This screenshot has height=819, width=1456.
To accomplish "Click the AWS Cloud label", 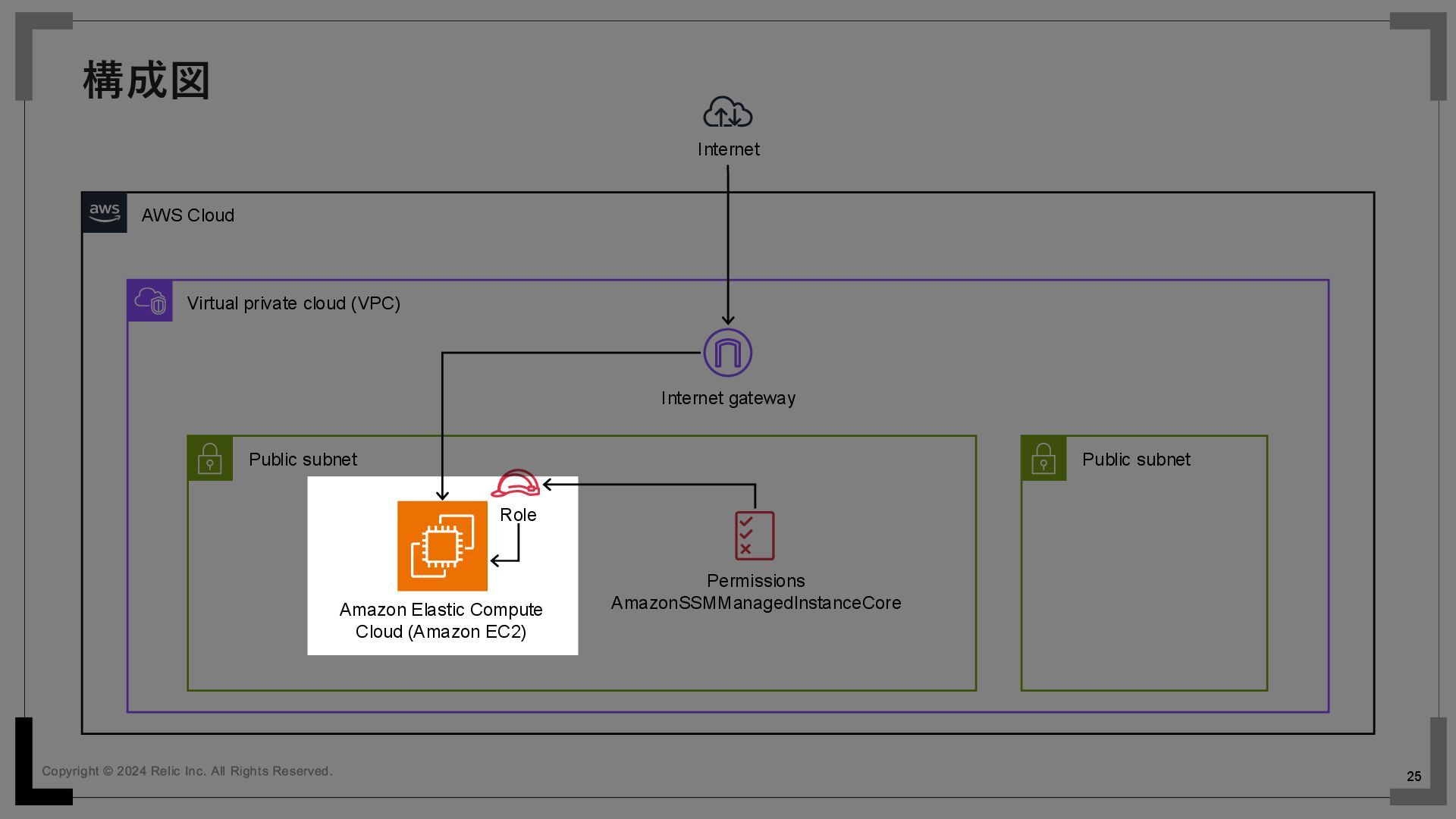I will tap(187, 215).
